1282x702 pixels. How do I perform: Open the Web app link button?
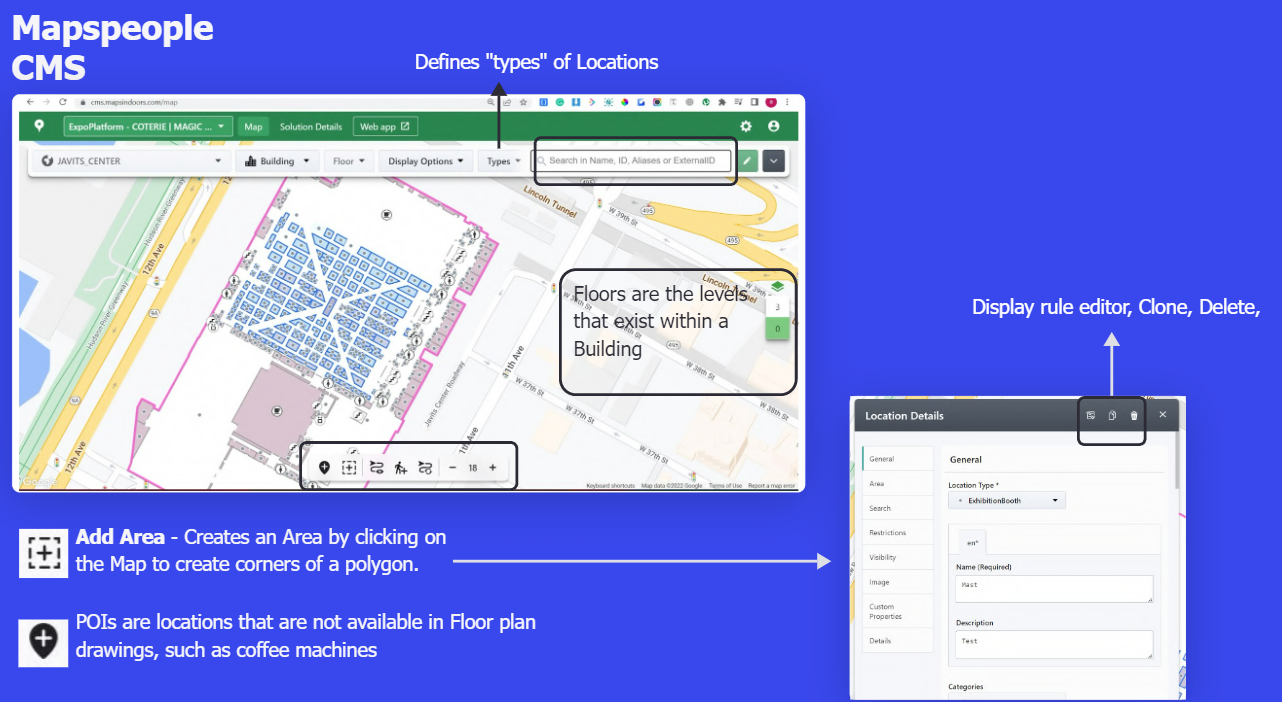tap(385, 127)
